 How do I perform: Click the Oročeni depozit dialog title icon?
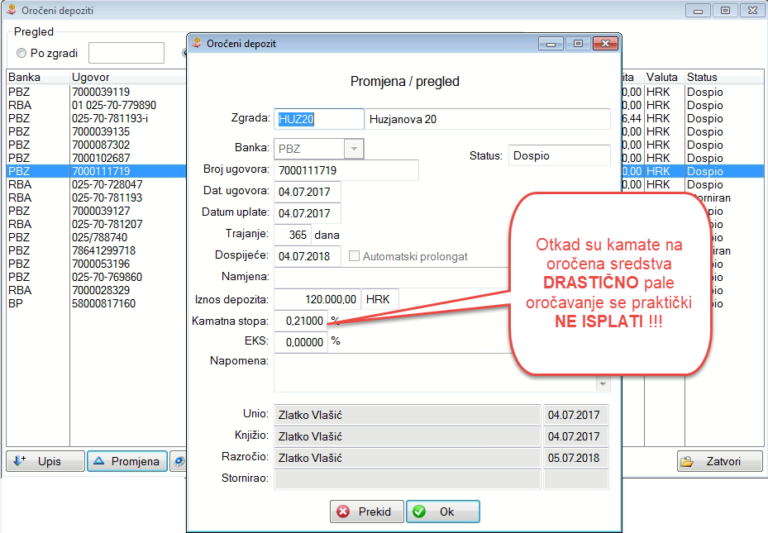197,43
